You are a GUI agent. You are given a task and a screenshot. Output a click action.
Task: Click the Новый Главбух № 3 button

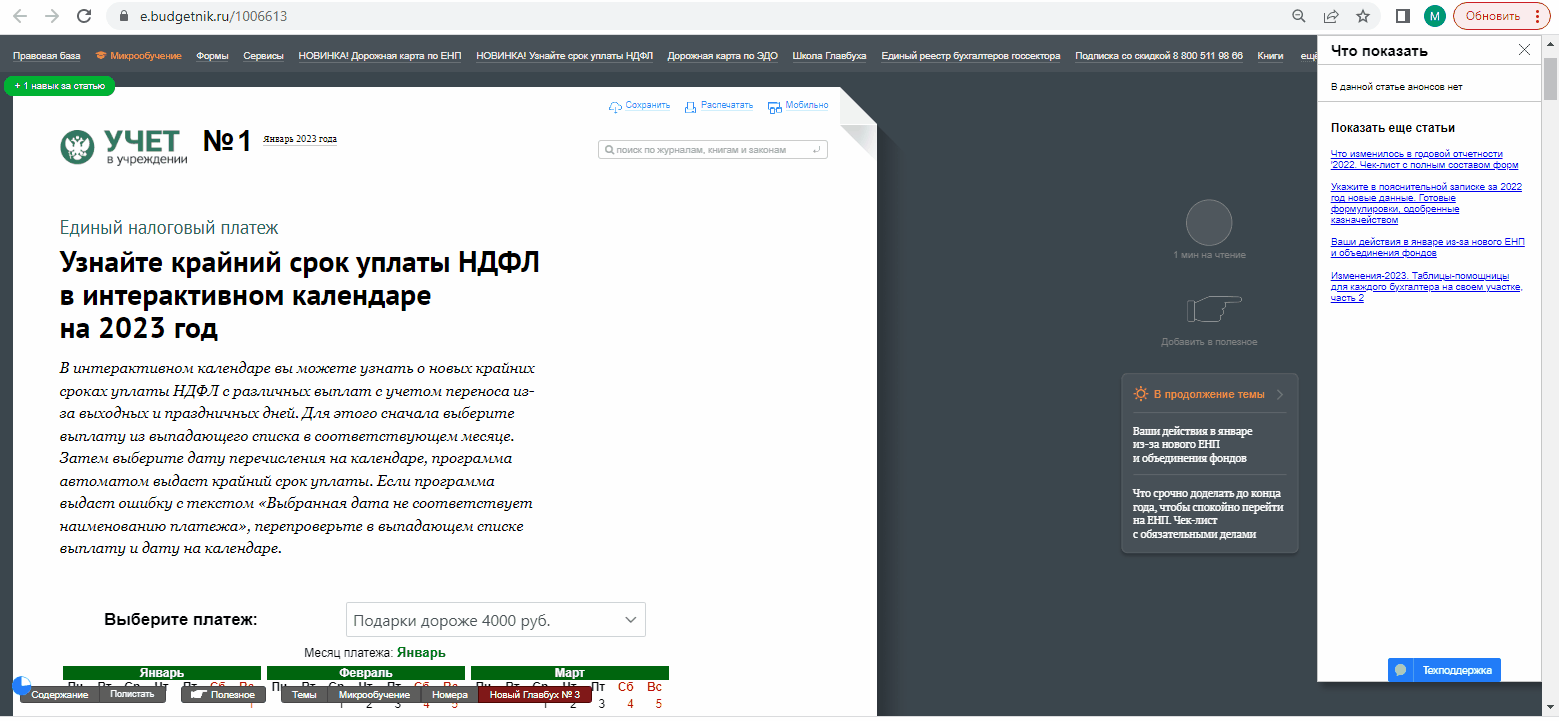[535, 694]
